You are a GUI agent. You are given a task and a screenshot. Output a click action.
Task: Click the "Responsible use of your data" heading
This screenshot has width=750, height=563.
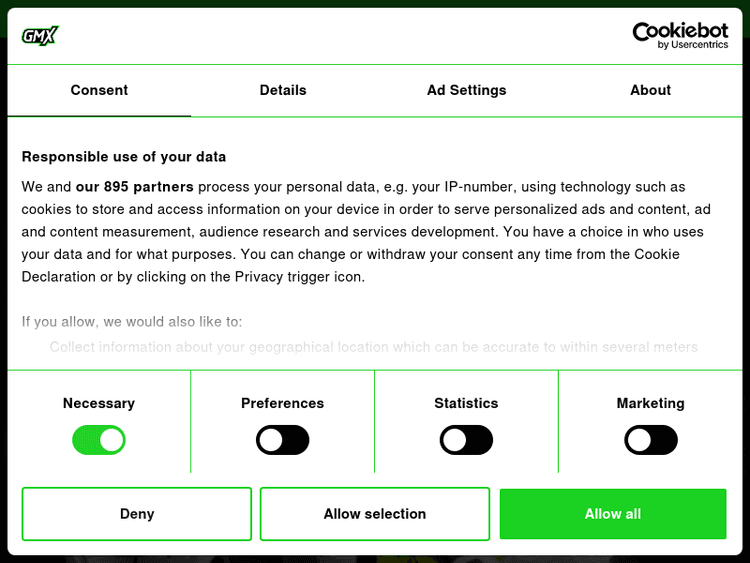[124, 157]
